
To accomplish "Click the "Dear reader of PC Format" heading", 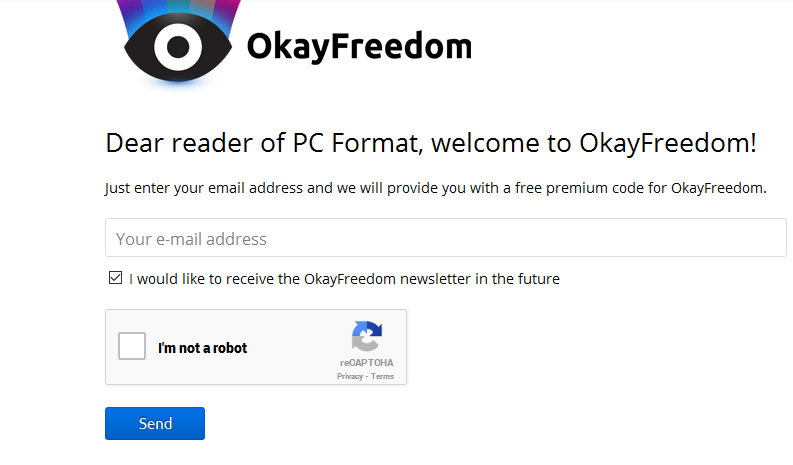I will click(431, 143).
